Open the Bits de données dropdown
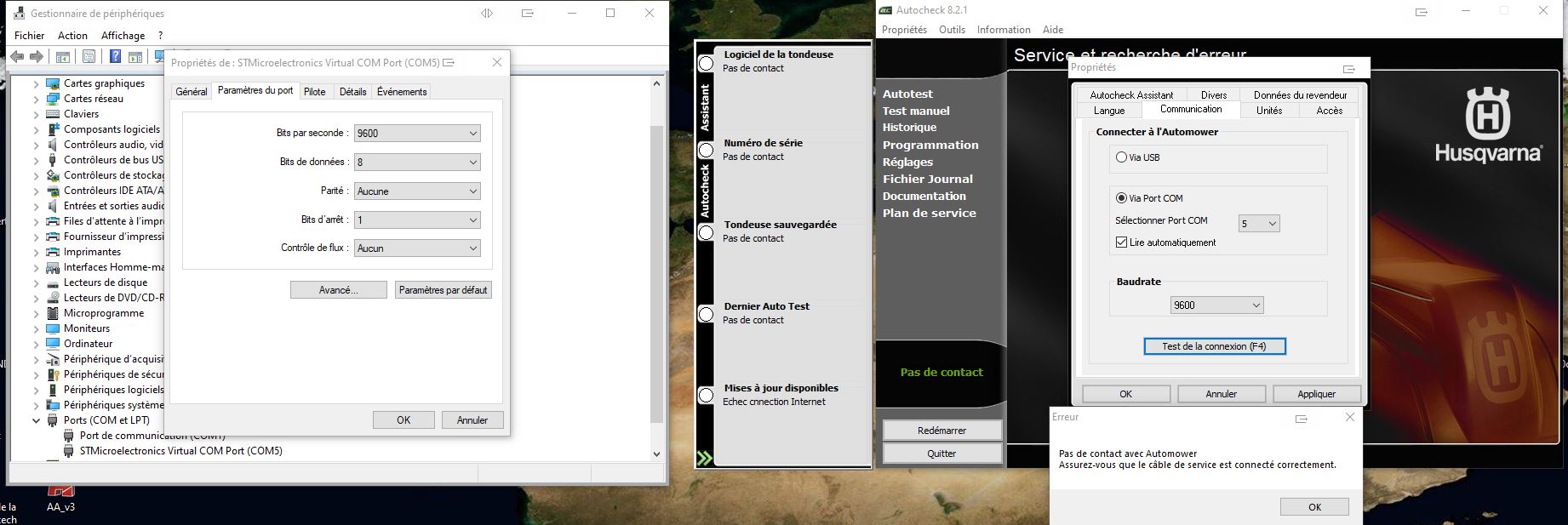 [417, 163]
